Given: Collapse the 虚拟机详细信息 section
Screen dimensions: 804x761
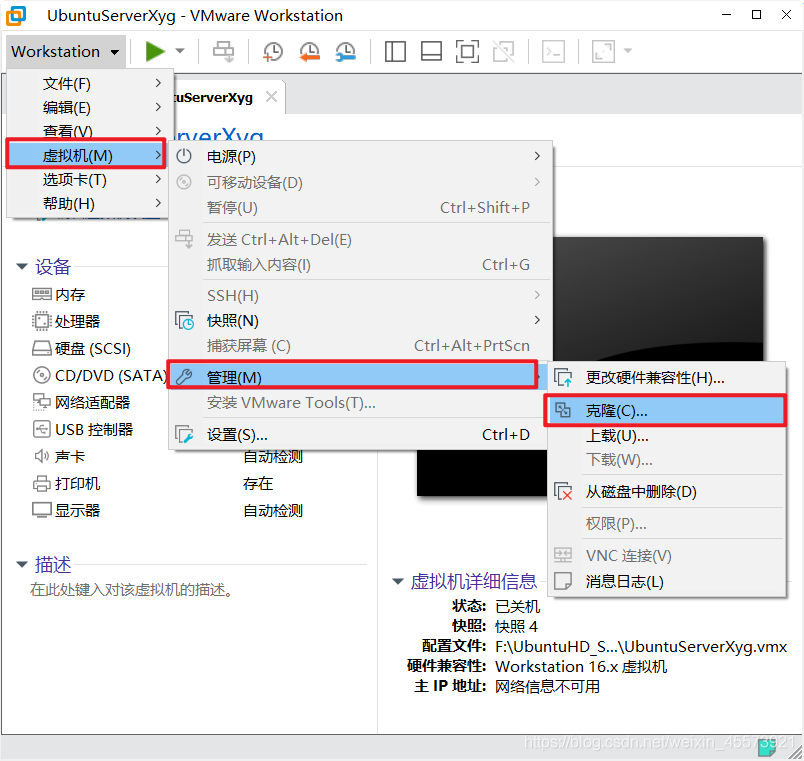Looking at the screenshot, I should (x=397, y=581).
